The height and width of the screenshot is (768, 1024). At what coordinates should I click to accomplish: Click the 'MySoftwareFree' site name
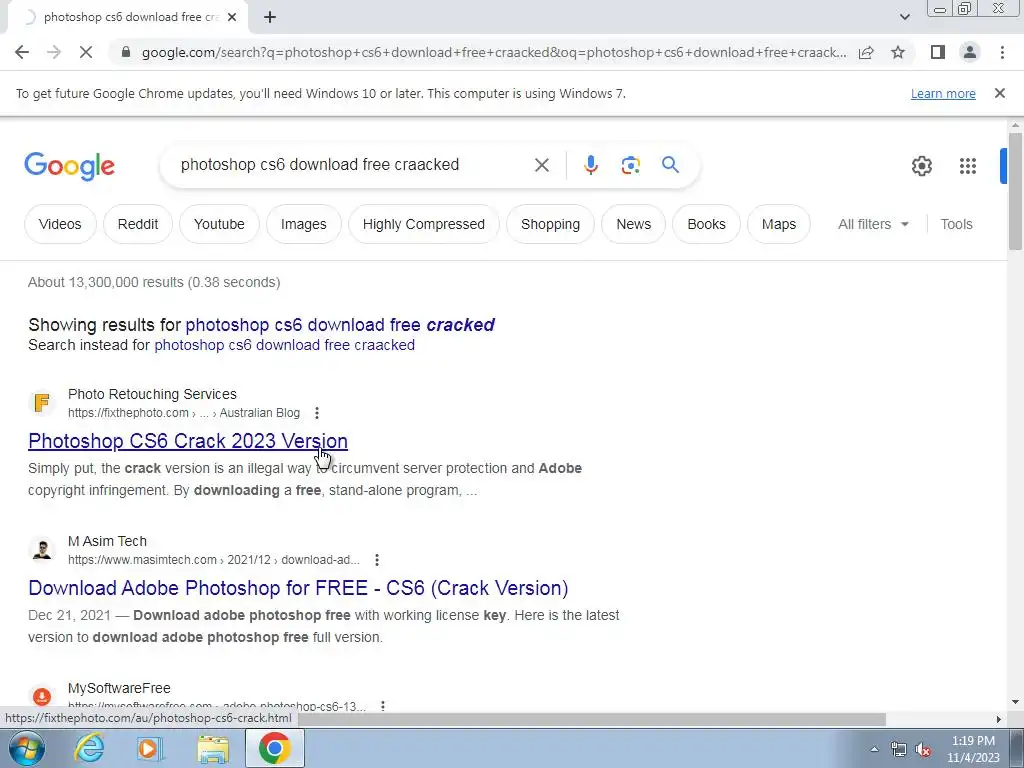[119, 688]
